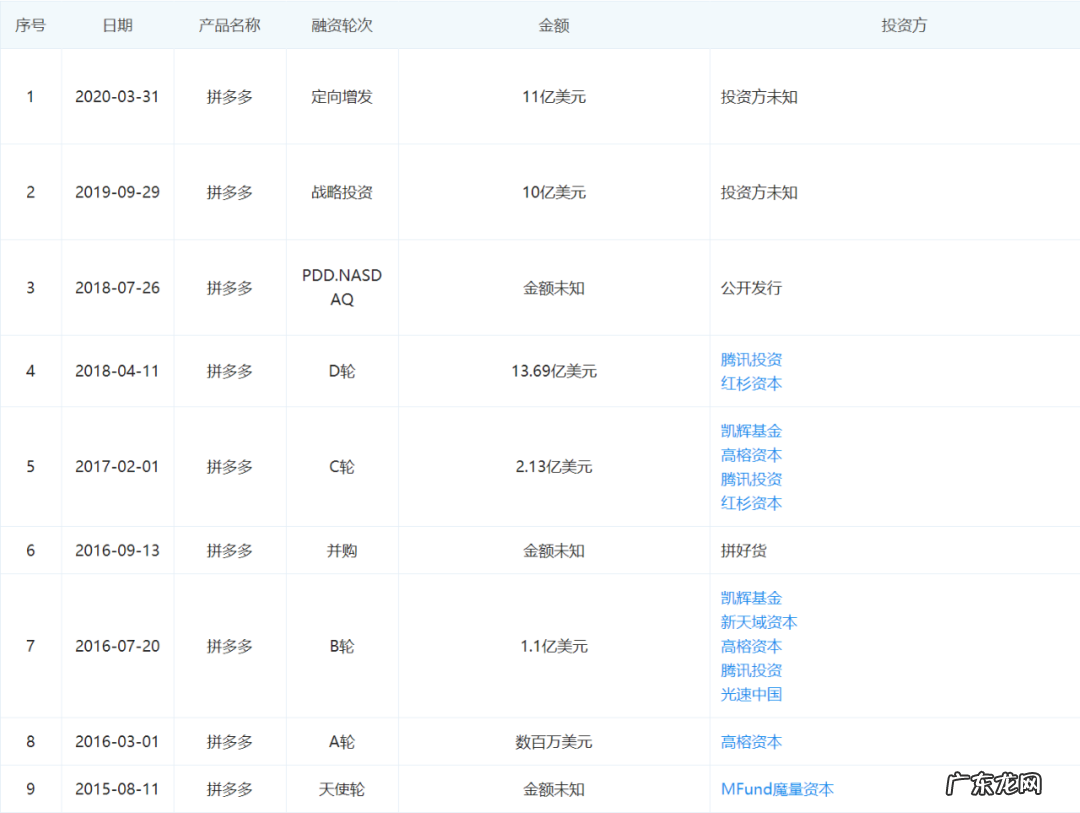Click the 日期 column header
1080x813 pixels.
(117, 25)
